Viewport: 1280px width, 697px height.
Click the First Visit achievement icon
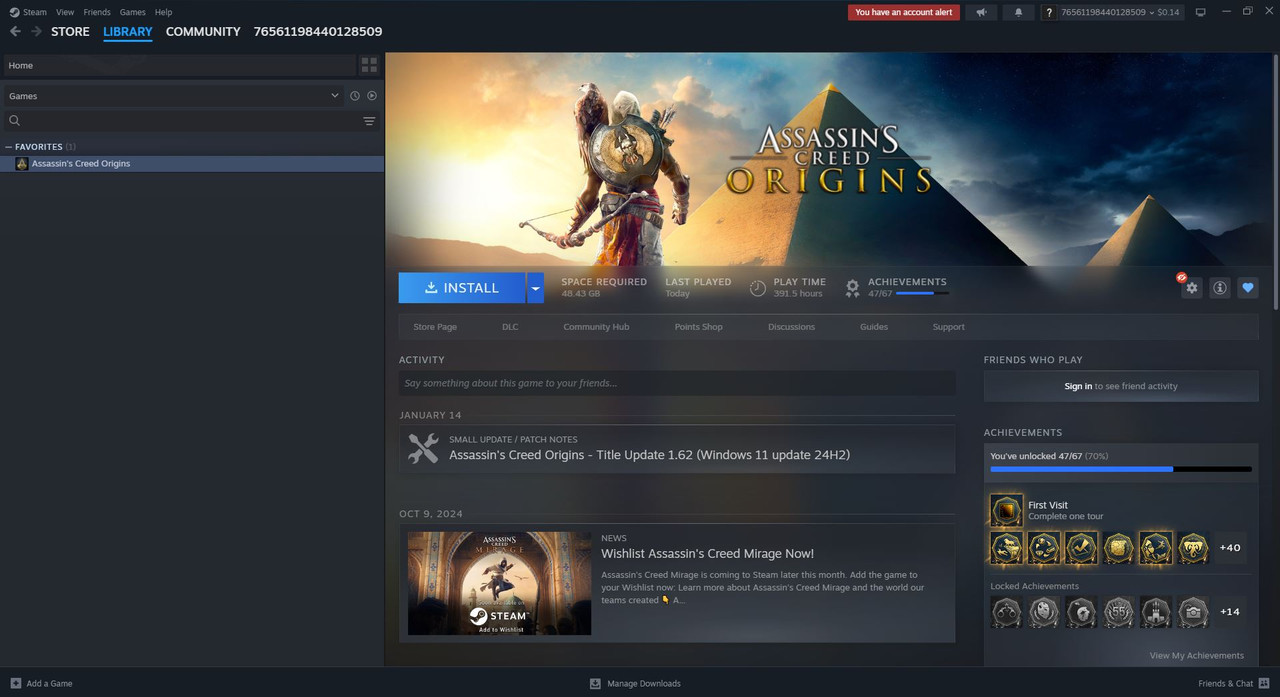point(1006,510)
